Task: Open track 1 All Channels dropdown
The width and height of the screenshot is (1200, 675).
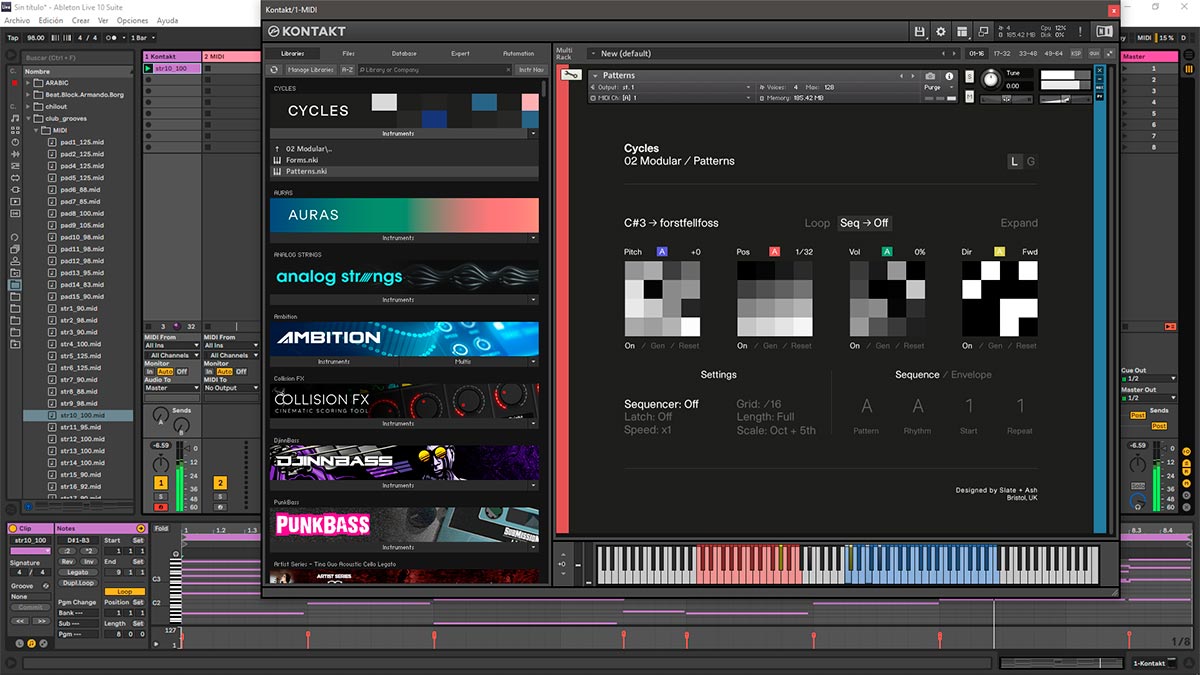Action: pyautogui.click(x=172, y=355)
